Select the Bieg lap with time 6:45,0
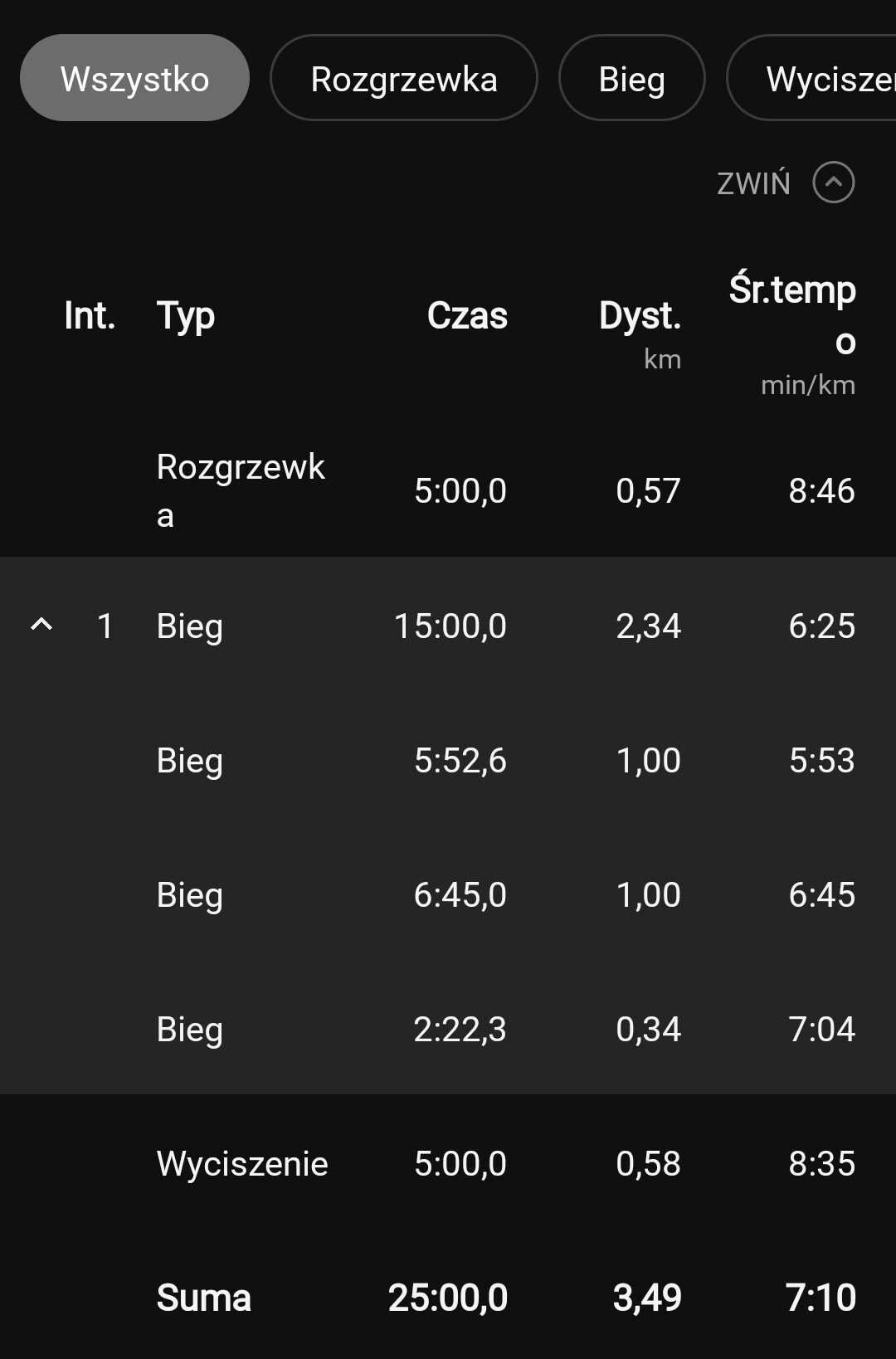 pyautogui.click(x=448, y=894)
